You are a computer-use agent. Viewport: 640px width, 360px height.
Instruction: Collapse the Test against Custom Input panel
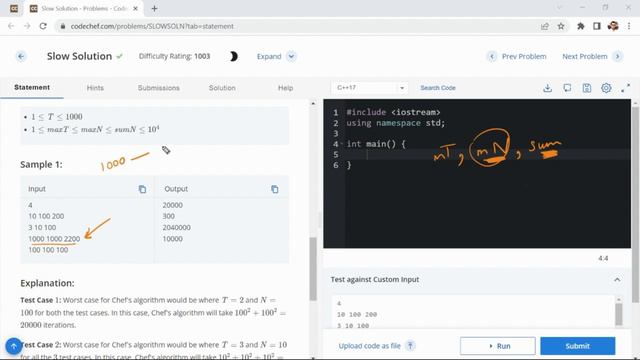tap(617, 280)
